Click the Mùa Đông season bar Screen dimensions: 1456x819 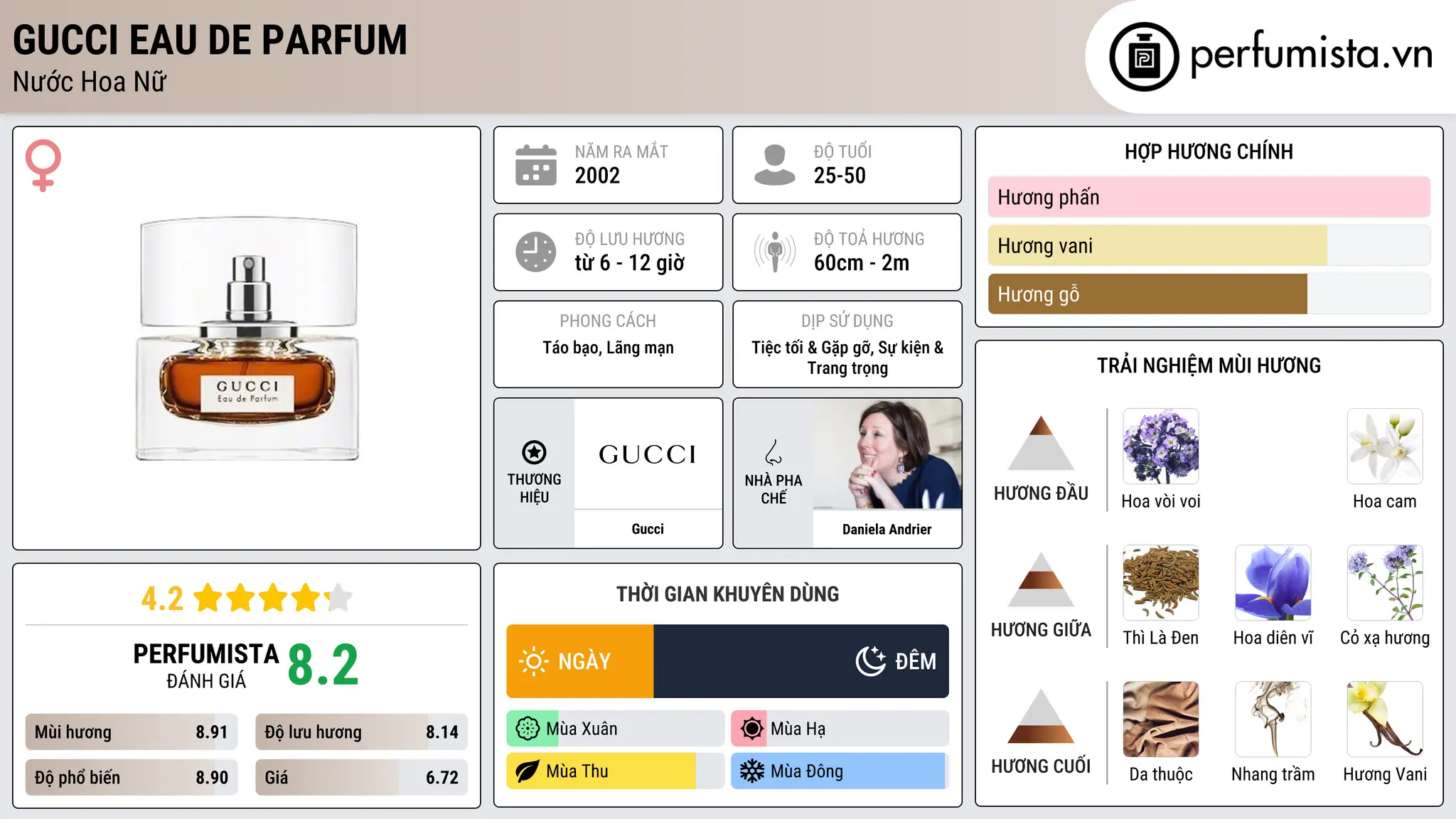point(840,771)
